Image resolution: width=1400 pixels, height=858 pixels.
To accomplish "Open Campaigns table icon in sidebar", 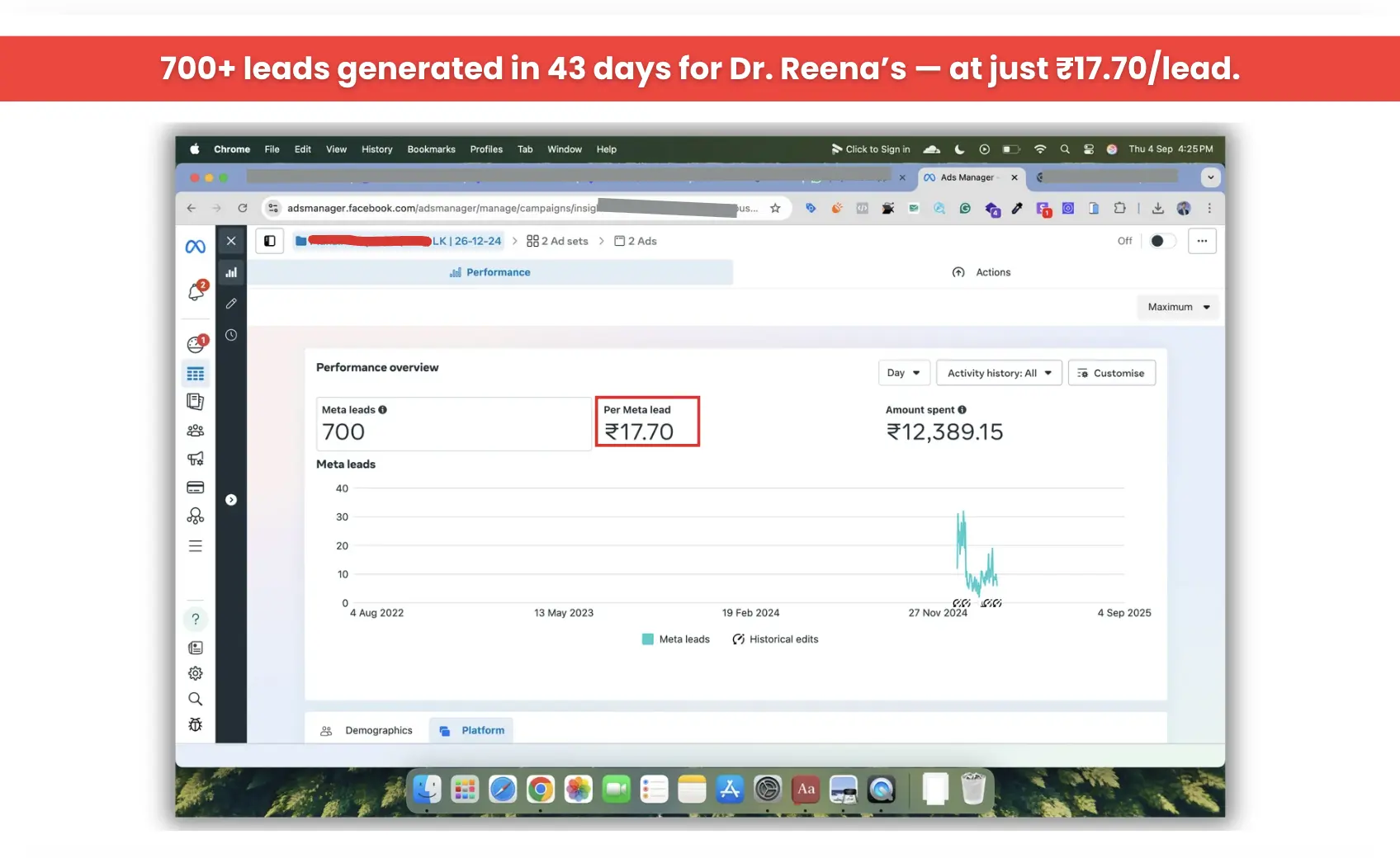I will pyautogui.click(x=196, y=374).
